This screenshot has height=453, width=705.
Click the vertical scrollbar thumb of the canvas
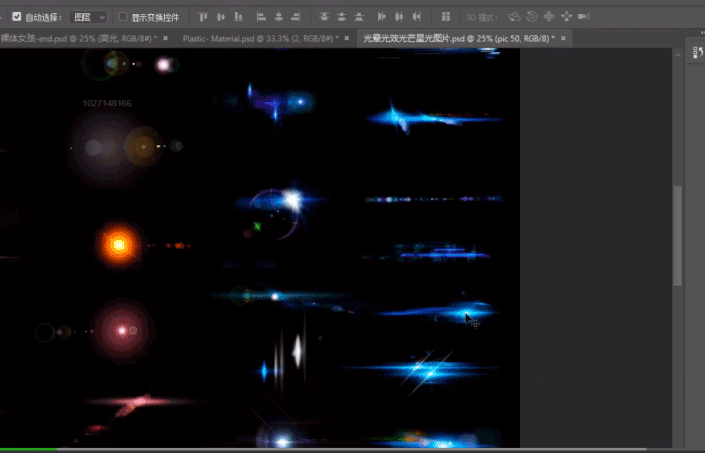[677, 236]
